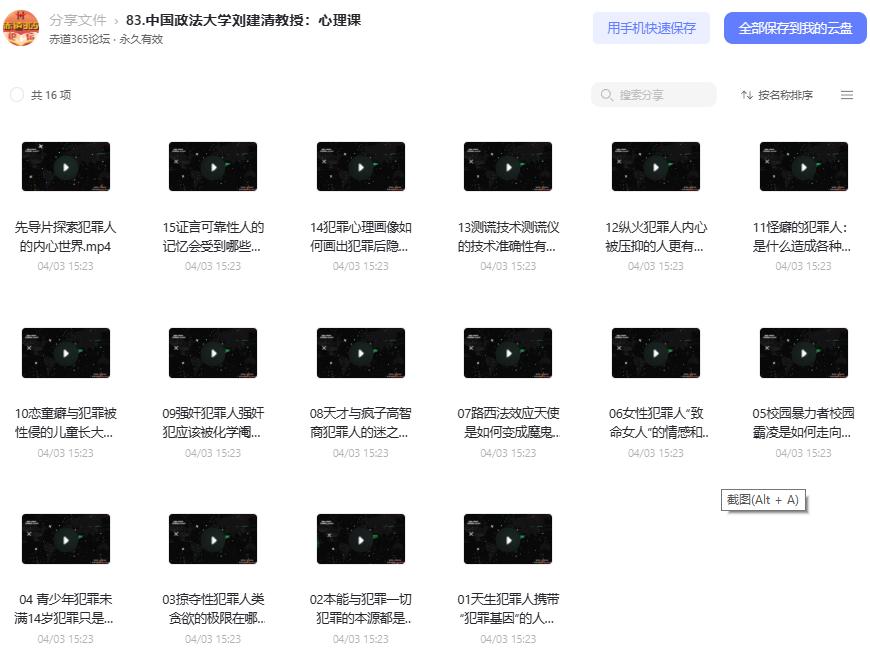
Task: Go to 分享文件 breadcrumb
Action: pyautogui.click(x=78, y=20)
